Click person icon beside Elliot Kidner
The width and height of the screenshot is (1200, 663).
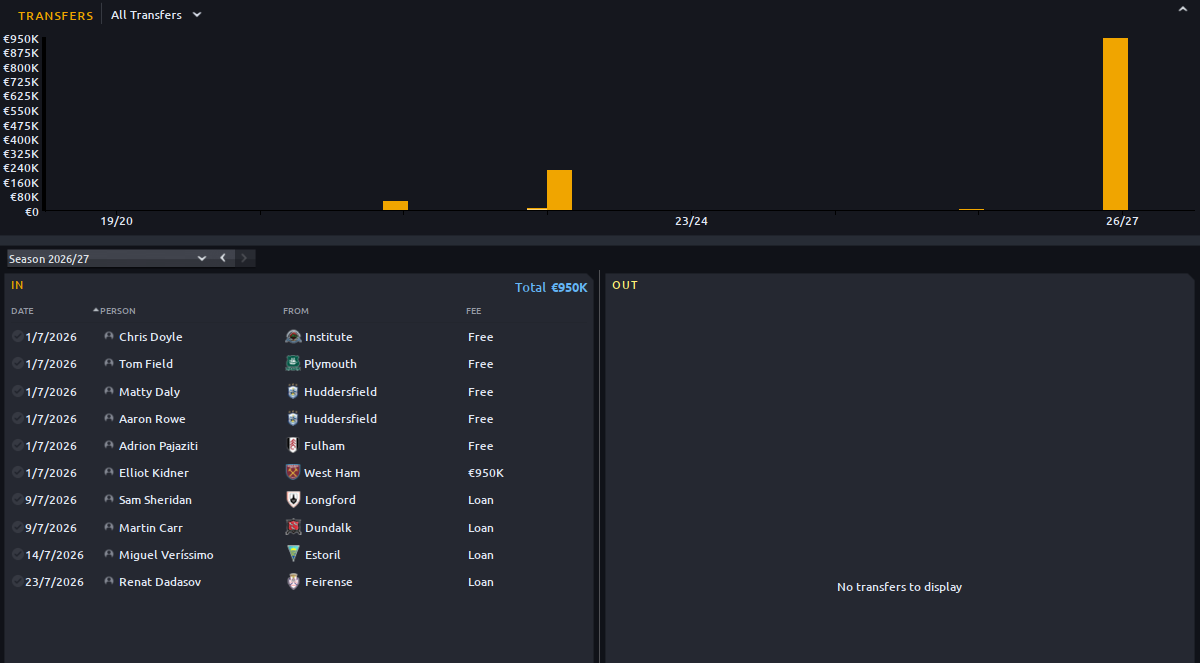point(109,473)
